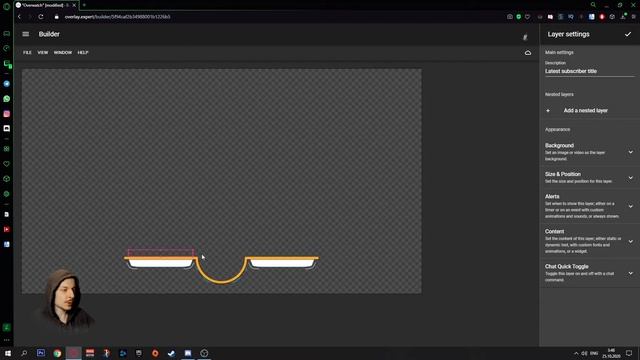Expand the Chat Quick Toggle section
Image resolution: width=640 pixels, height=360 pixels.
click(590, 273)
